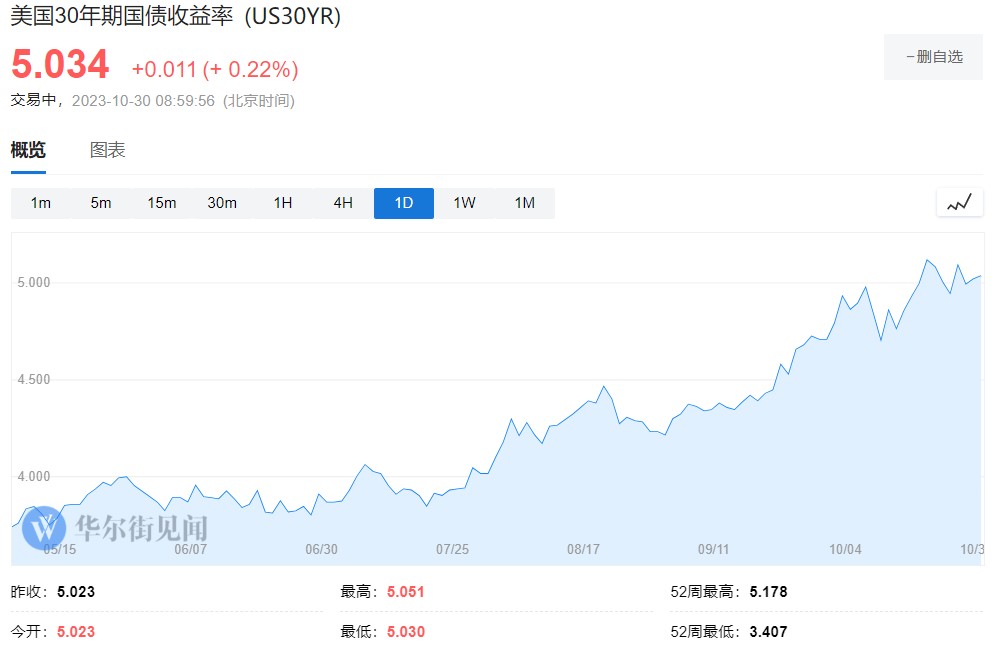This screenshot has width=1002, height=650.
Task: Click the US30YR title heading
Action: (x=176, y=18)
